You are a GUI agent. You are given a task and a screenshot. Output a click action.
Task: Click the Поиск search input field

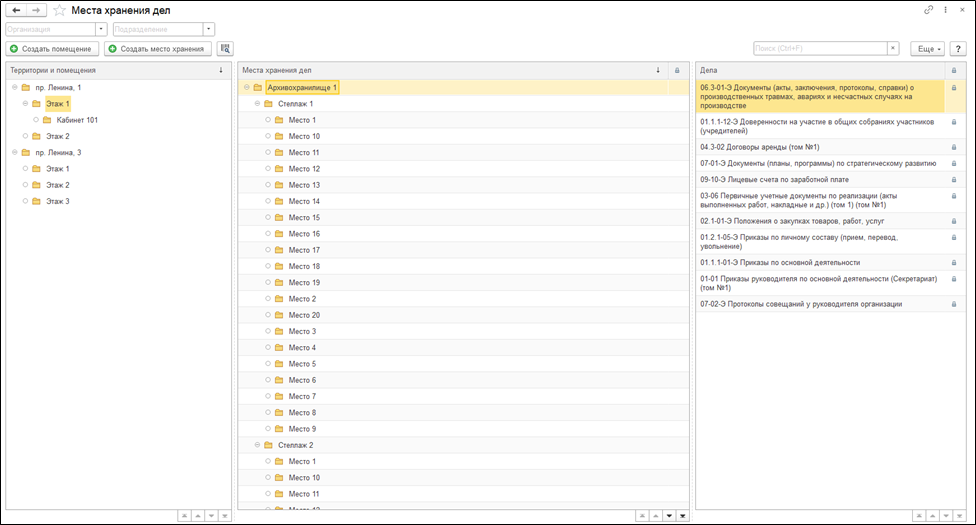pyautogui.click(x=819, y=48)
